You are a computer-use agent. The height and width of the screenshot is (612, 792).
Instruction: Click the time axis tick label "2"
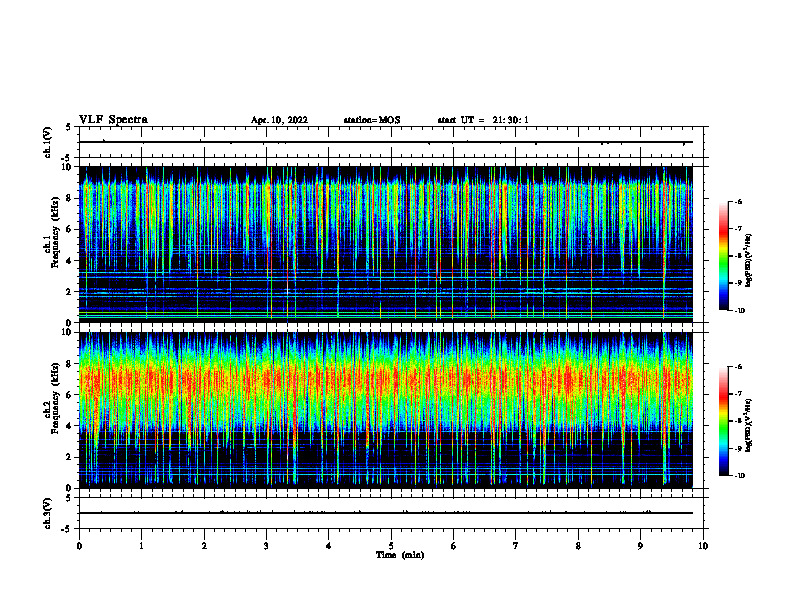coord(204,546)
